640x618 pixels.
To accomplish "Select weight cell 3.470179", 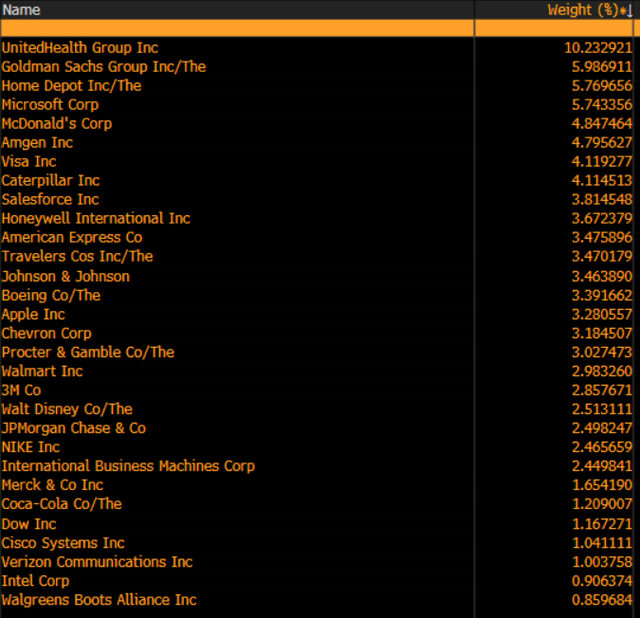I will [602, 256].
